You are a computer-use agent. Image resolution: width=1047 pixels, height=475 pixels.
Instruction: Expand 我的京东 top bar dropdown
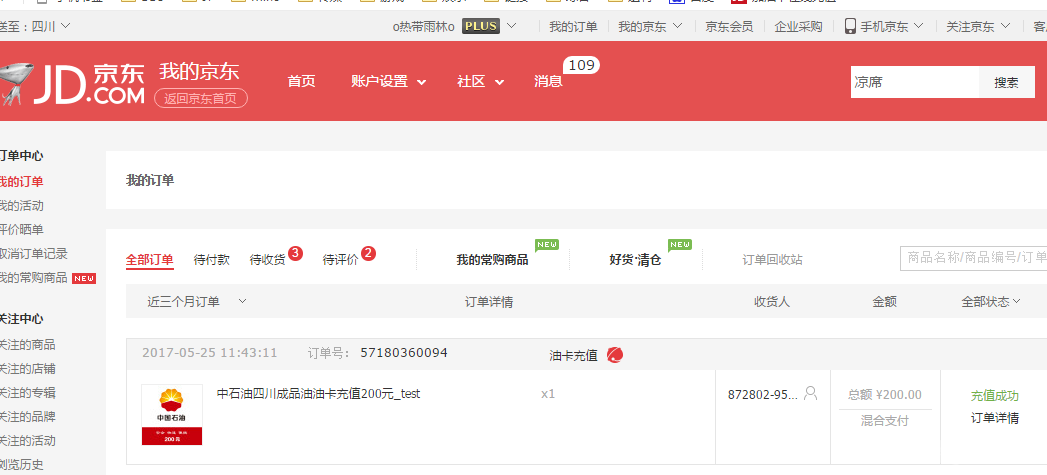(650, 26)
